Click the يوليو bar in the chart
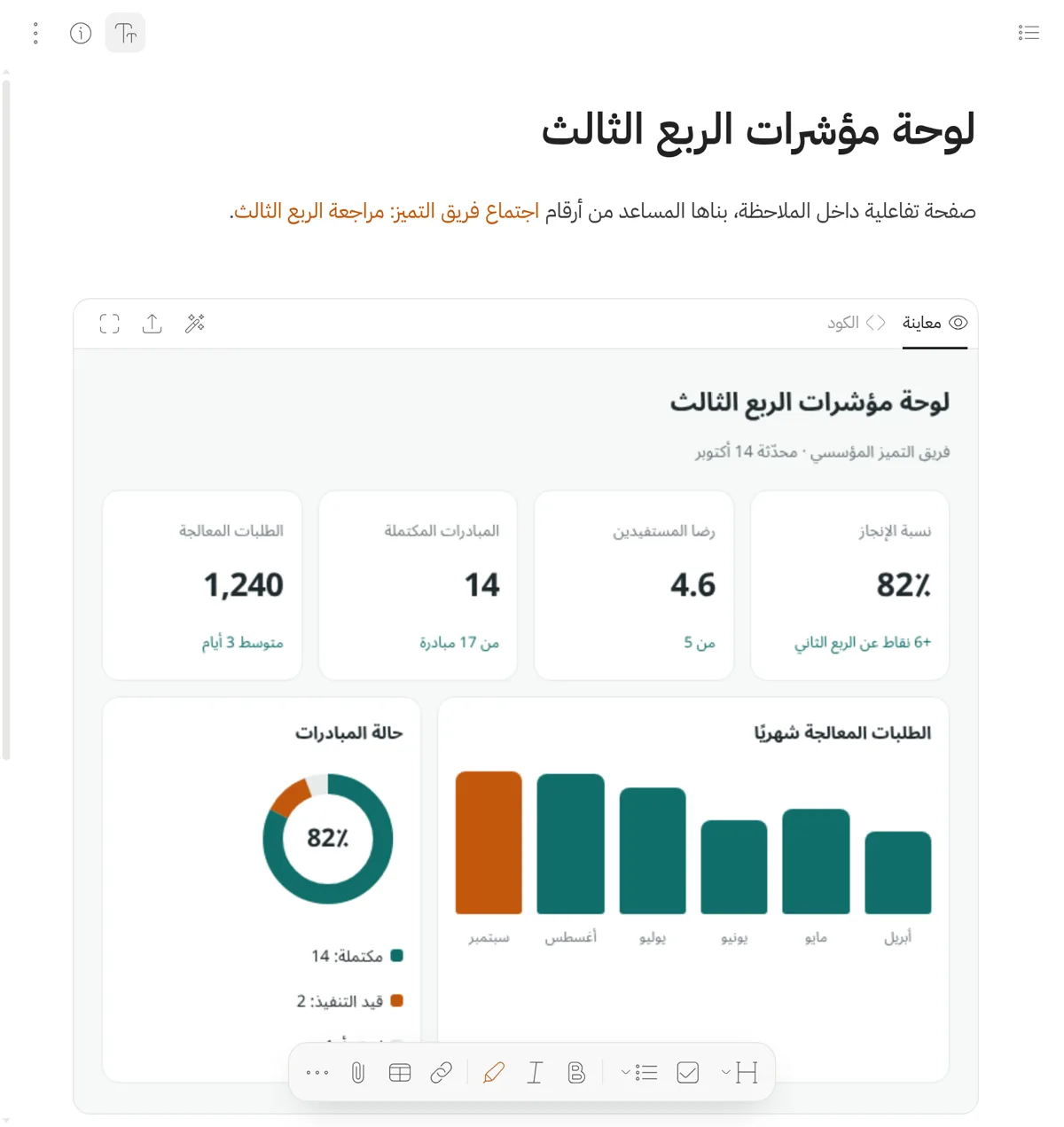The width and height of the screenshot is (1064, 1127). [x=653, y=850]
